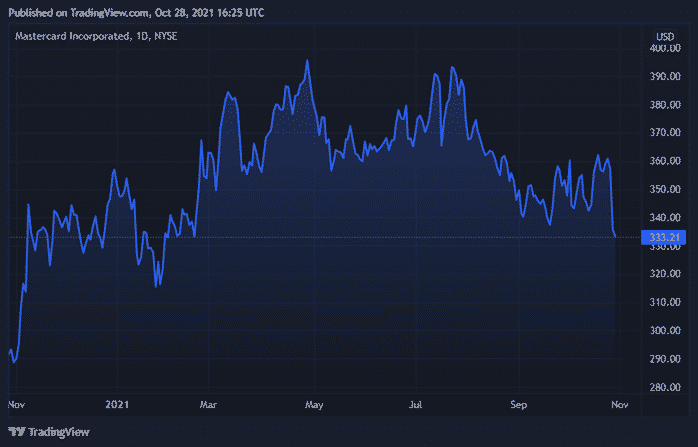This screenshot has width=698, height=447.
Task: Click the 390.00 price axis label
Action: point(665,76)
